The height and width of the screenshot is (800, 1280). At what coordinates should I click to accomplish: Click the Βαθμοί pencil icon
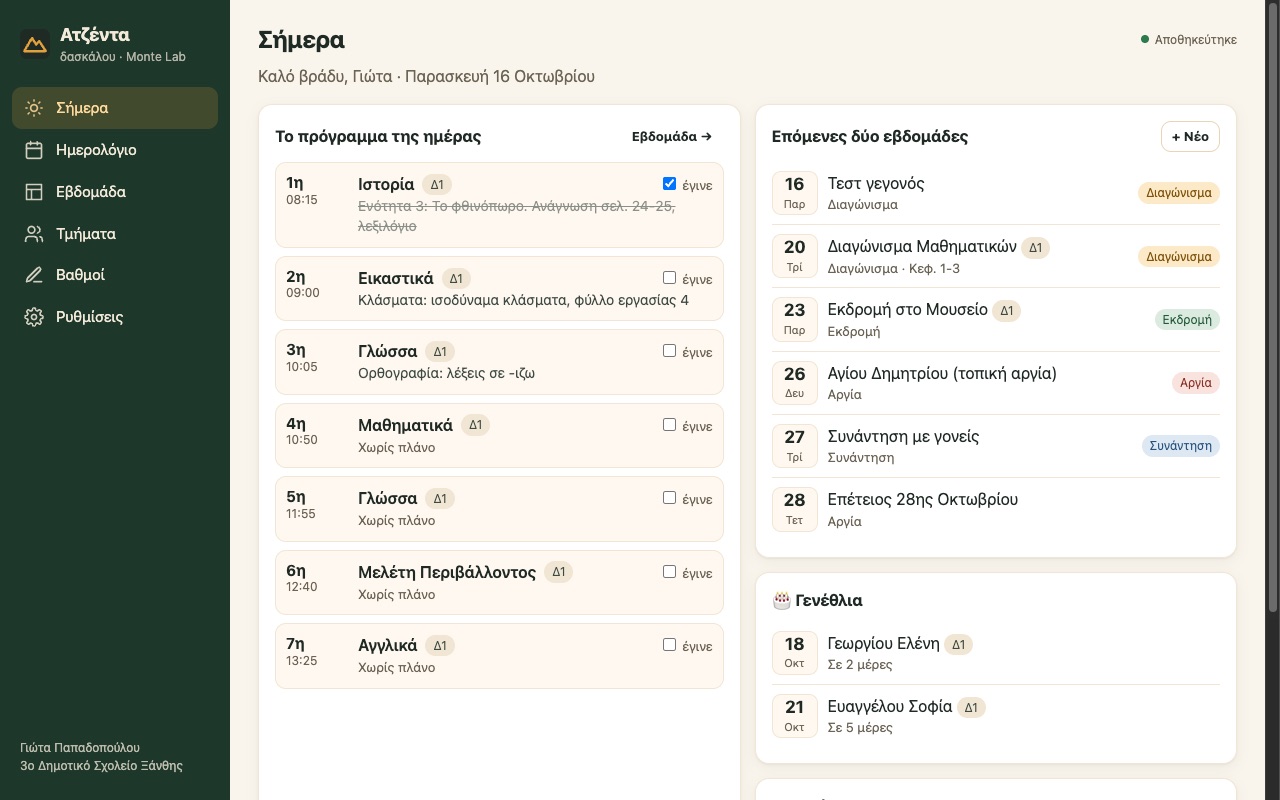[x=34, y=275]
